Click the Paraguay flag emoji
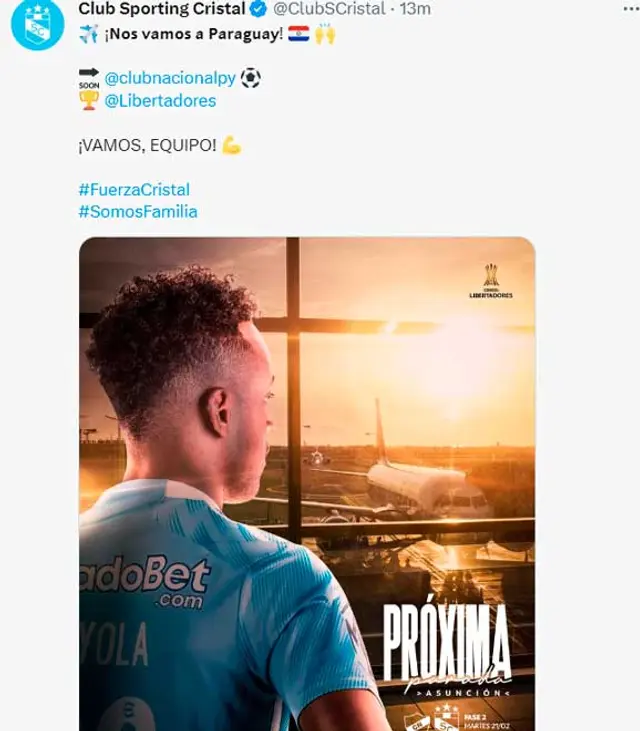 pyautogui.click(x=299, y=34)
